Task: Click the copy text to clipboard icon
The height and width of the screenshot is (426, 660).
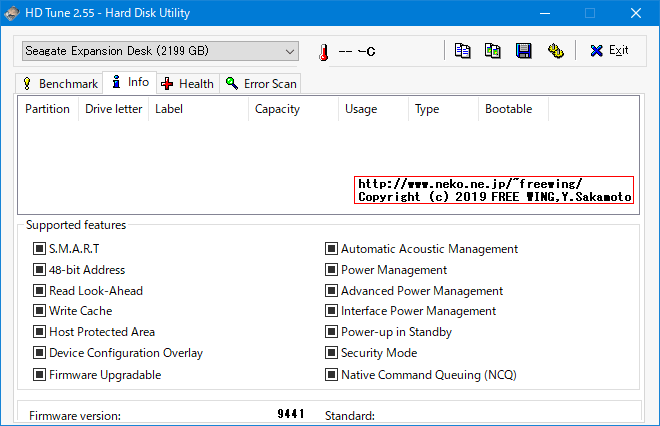Action: tap(462, 51)
